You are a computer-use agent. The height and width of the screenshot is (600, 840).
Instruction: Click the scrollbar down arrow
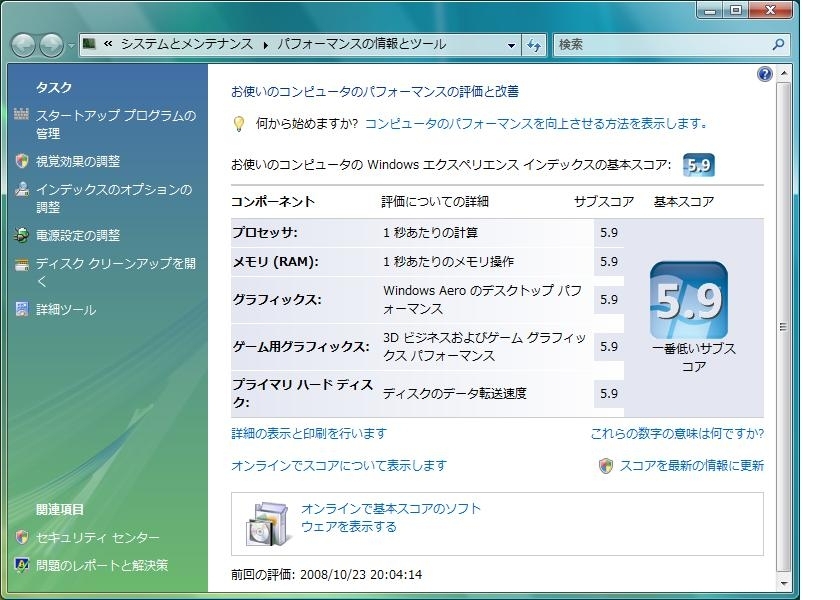click(x=784, y=583)
